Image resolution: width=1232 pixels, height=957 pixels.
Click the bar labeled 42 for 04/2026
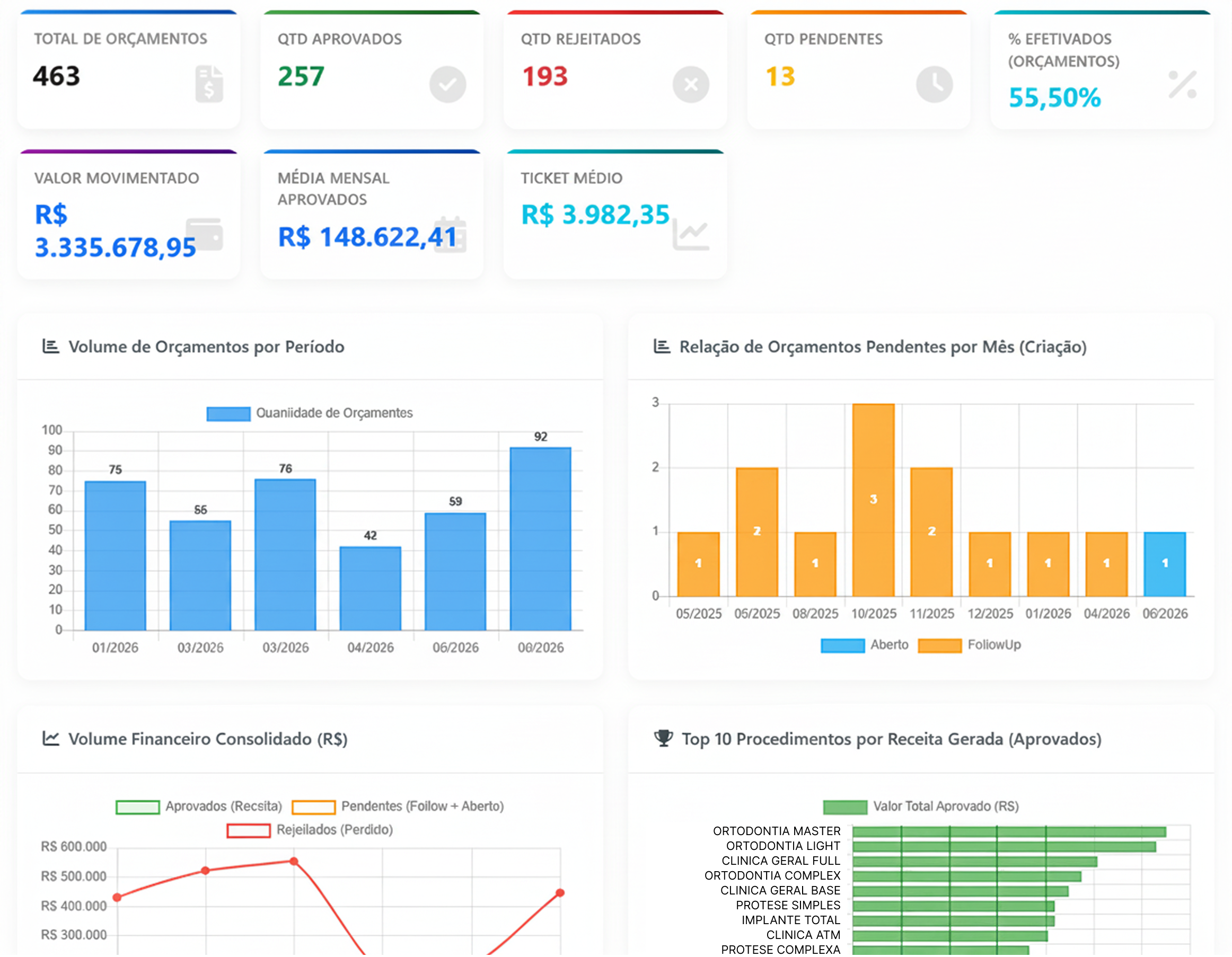370,589
